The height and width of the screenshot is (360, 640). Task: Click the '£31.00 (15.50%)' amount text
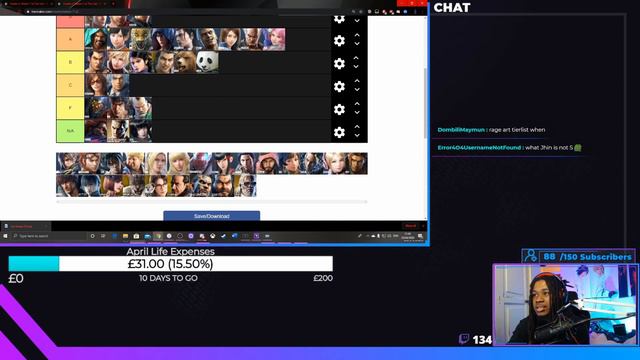(x=171, y=264)
